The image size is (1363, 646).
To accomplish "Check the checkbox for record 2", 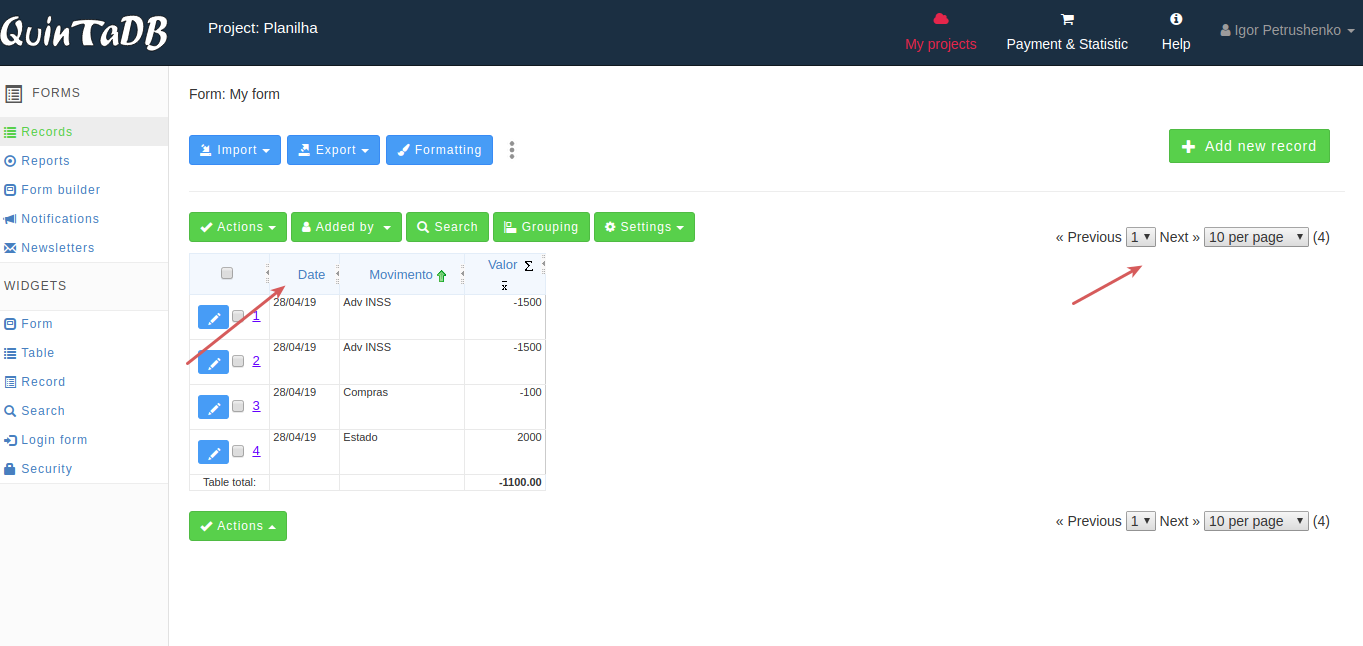I will (238, 362).
